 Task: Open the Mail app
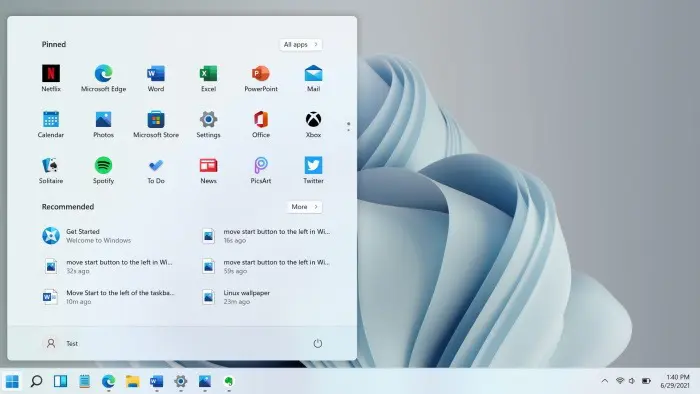pos(313,78)
